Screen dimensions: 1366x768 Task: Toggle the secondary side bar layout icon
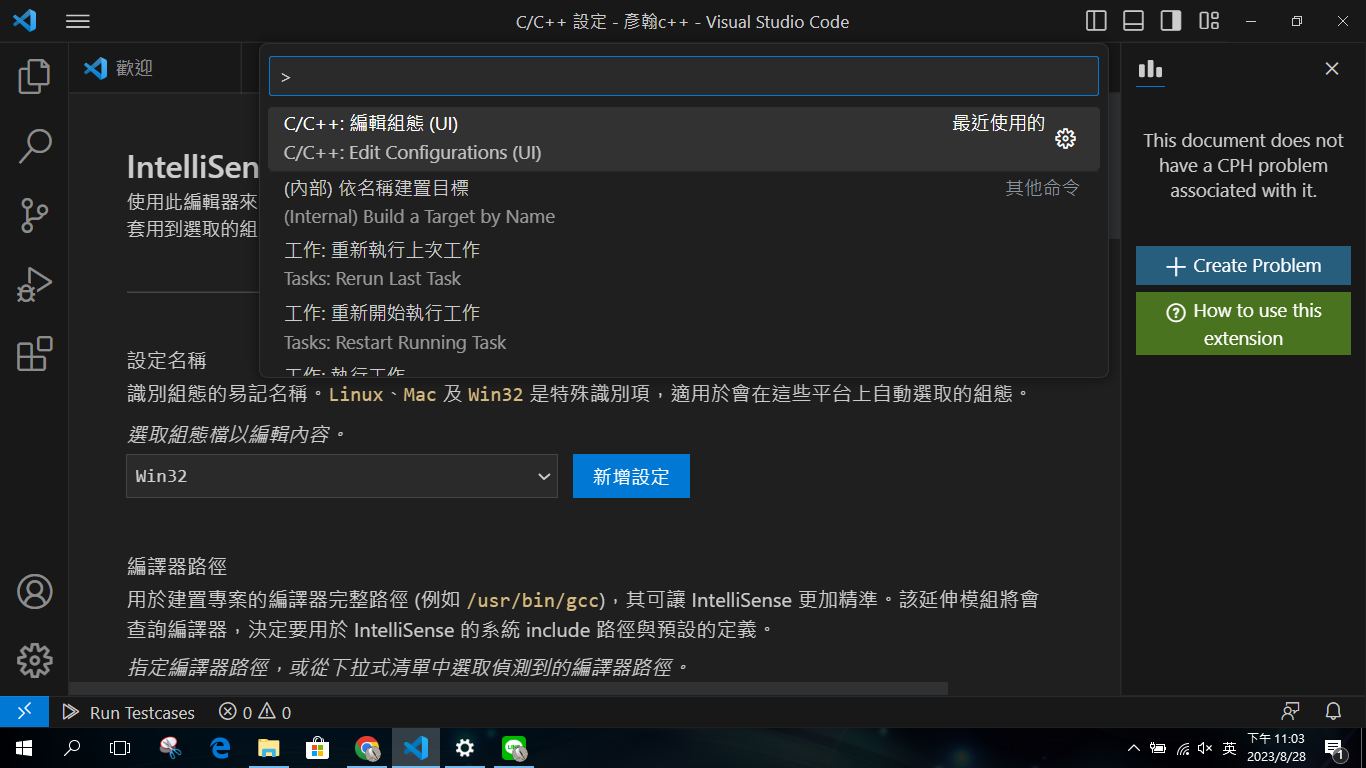click(1170, 21)
